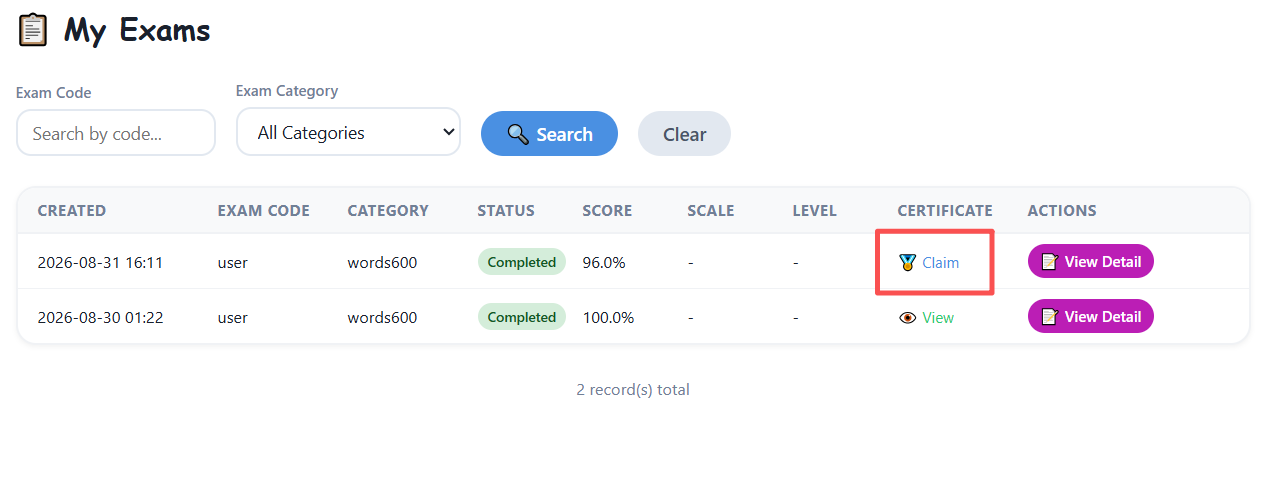
Task: Click Completed badge in the 96.0% row
Action: point(522,262)
